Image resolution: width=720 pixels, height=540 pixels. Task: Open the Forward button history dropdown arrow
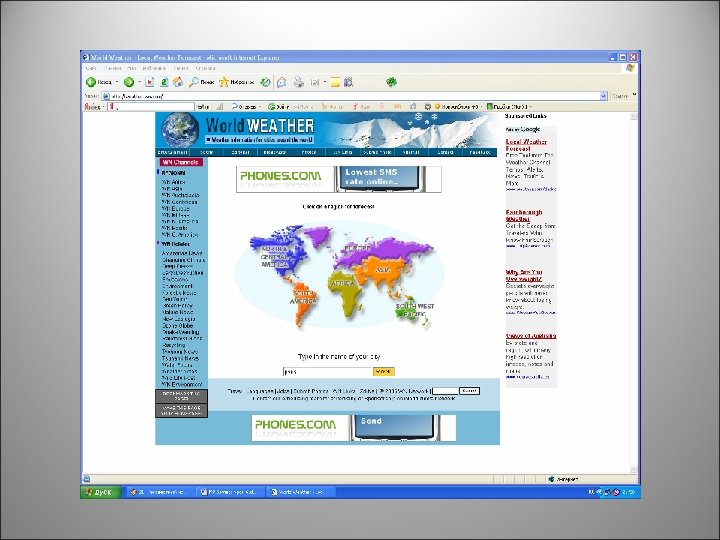tap(139, 82)
